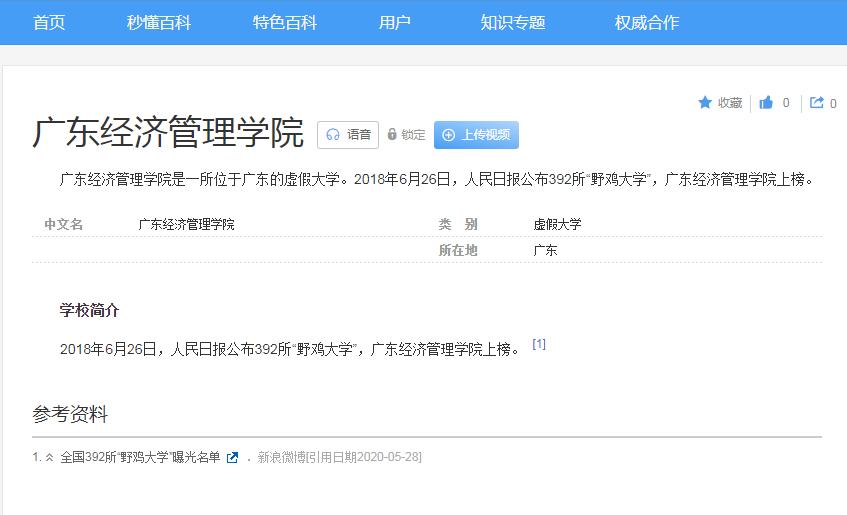Image resolution: width=847 pixels, height=515 pixels.
Task: Open the 权威合作 nav item
Action: 647,23
